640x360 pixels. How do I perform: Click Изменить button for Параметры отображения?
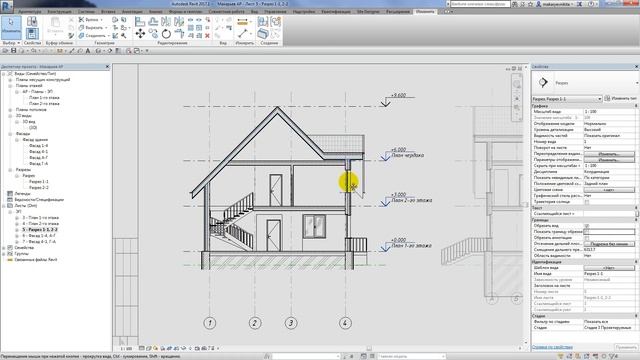pyautogui.click(x=609, y=160)
